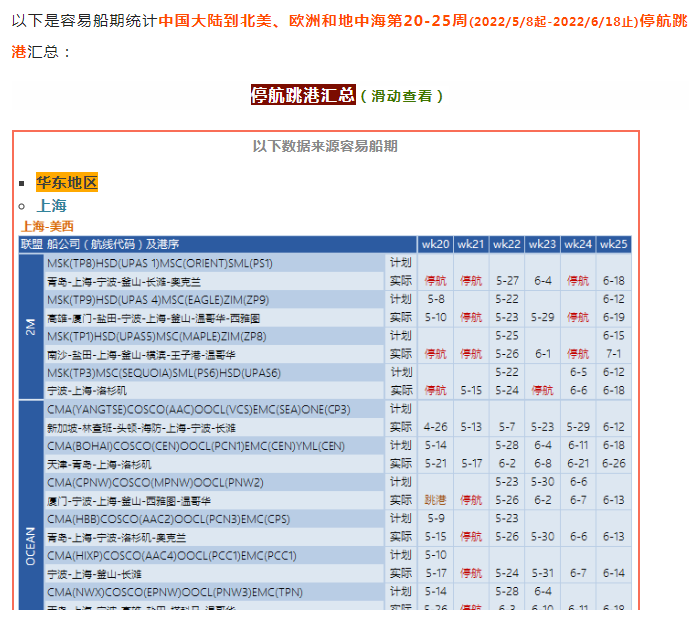Click the 5-21 date cell
Image resolution: width=695 pixels, height=639 pixels.
pyautogui.click(x=435, y=464)
